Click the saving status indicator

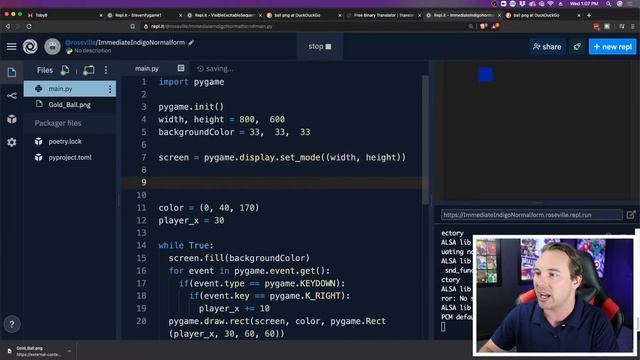point(216,69)
